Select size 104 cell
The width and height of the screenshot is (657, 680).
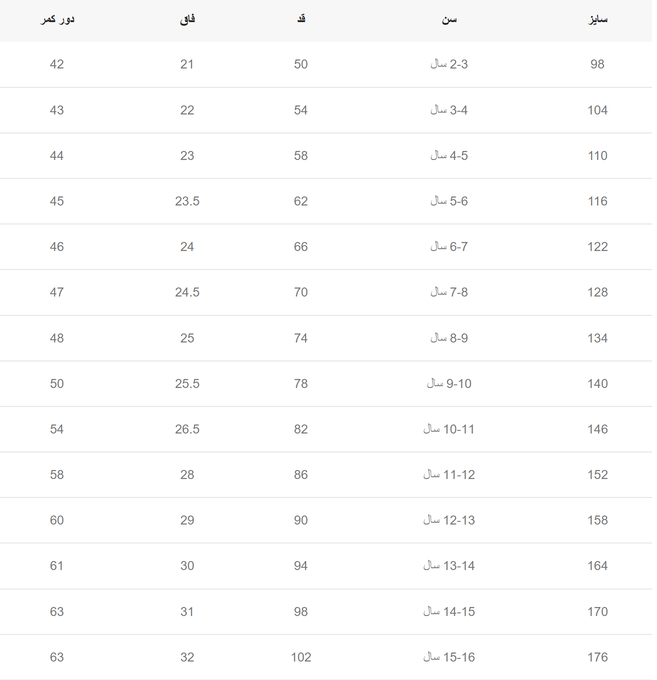[x=597, y=110]
